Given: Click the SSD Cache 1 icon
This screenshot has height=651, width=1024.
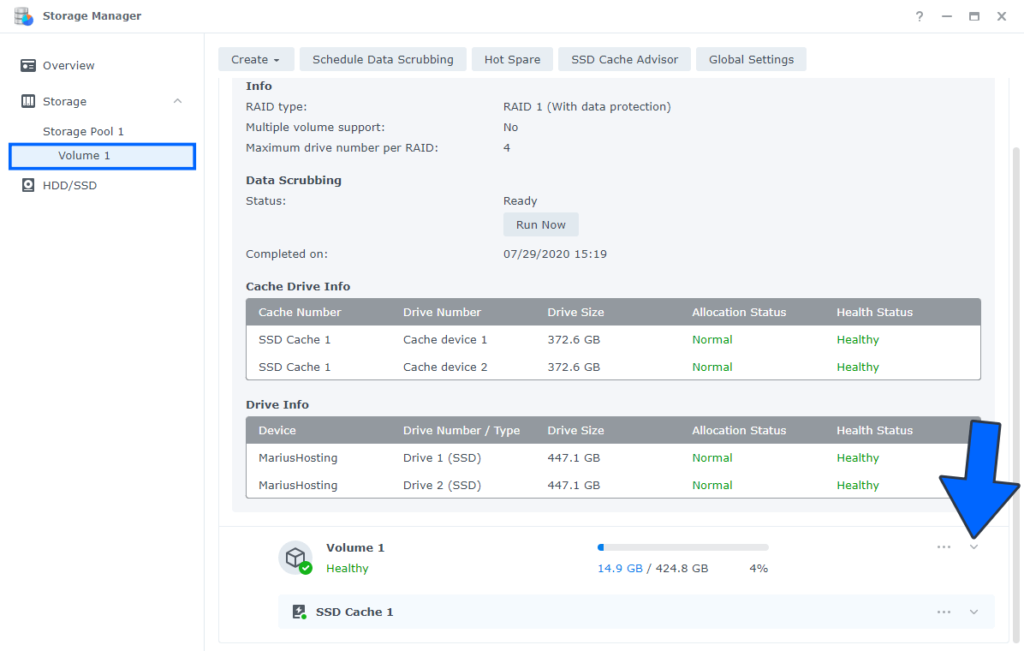Looking at the screenshot, I should click(298, 612).
